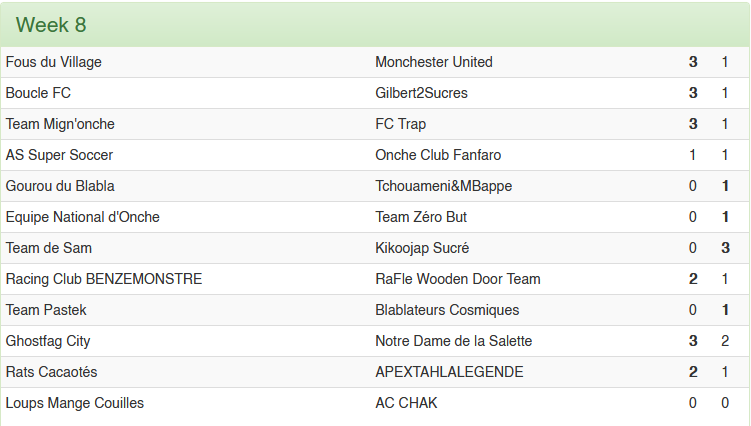This screenshot has height=426, width=751.
Task: Click Kikoojap Sucré team name
Action: 422,248
